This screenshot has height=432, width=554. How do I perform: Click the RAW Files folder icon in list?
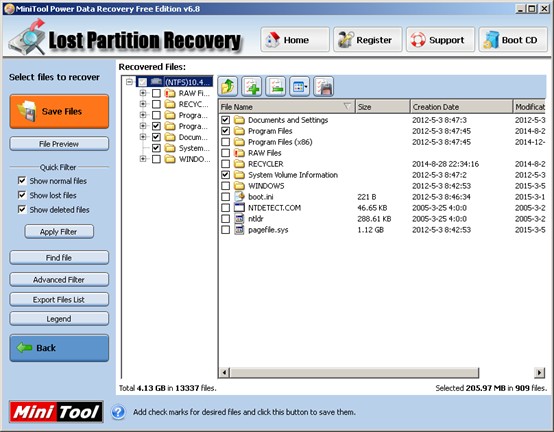(x=239, y=153)
